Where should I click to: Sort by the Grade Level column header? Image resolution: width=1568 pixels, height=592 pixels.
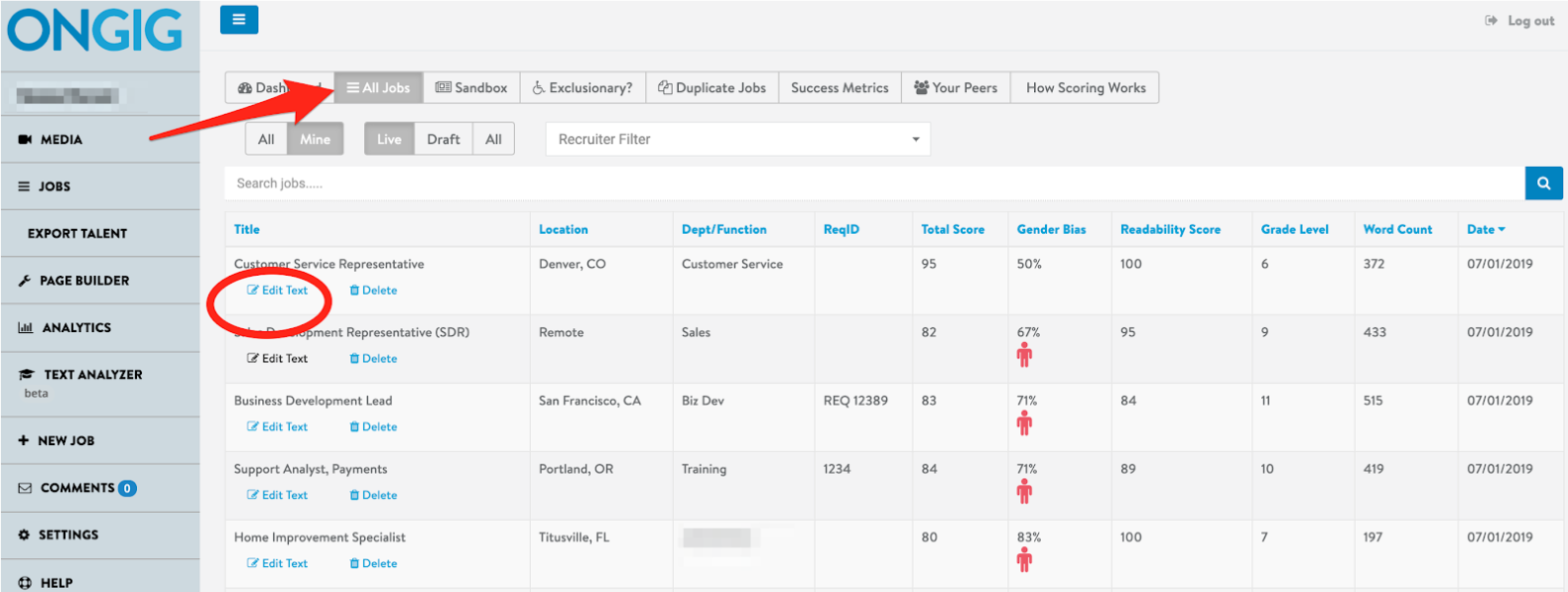point(1294,229)
